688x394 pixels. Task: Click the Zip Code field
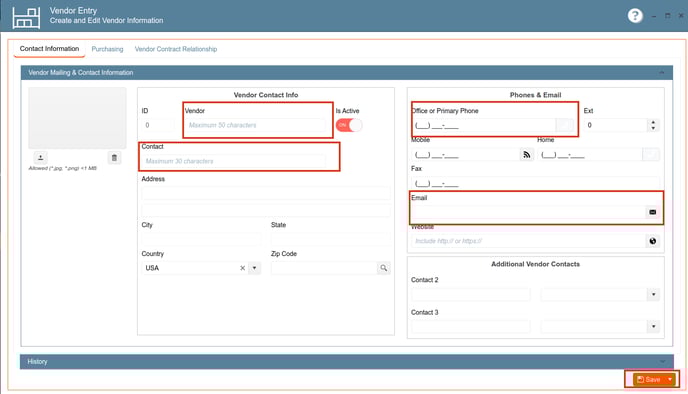(x=324, y=268)
